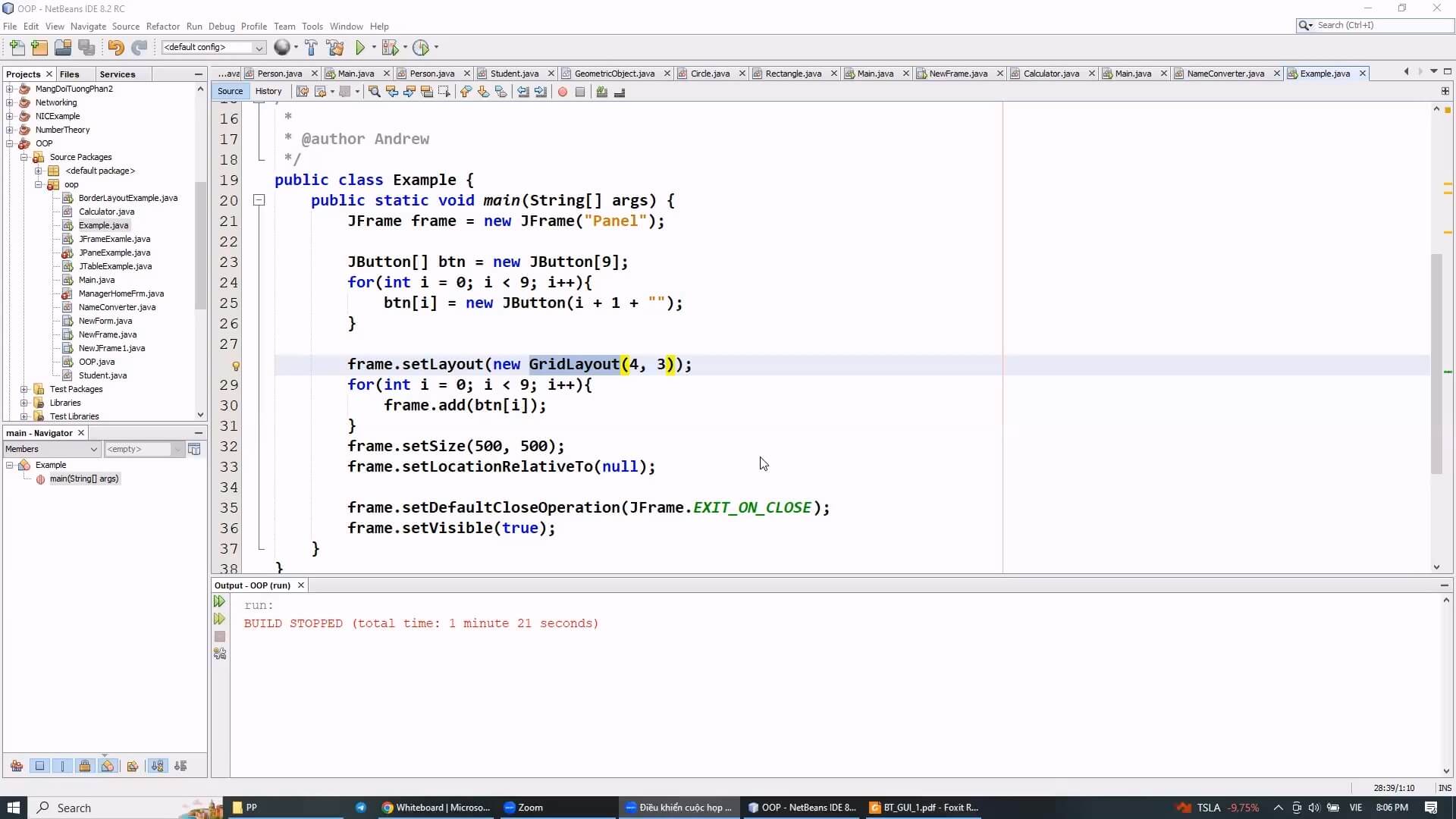Undo the last edit via toolbar
1456x819 pixels.
[x=115, y=47]
